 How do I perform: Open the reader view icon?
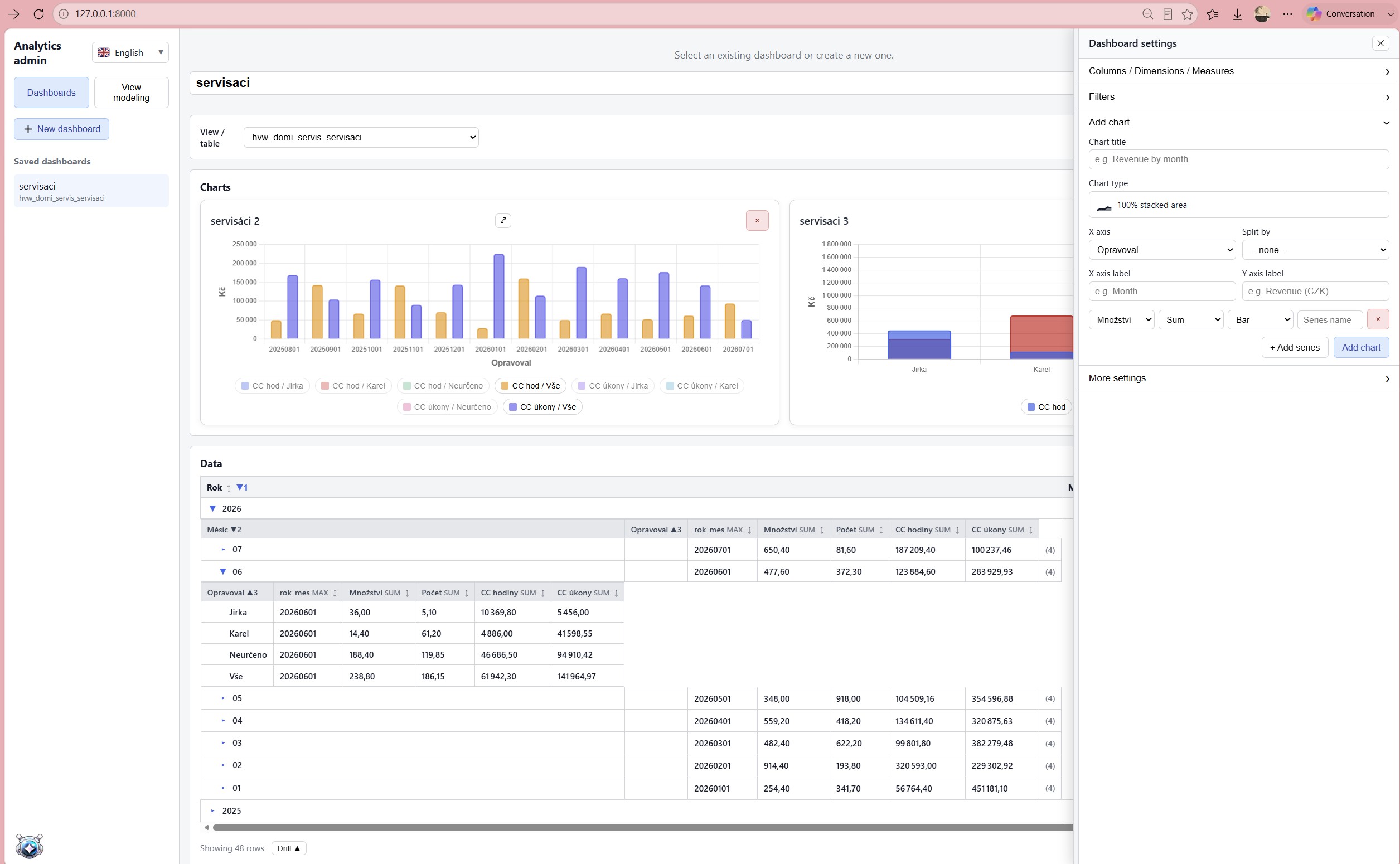coord(1168,14)
